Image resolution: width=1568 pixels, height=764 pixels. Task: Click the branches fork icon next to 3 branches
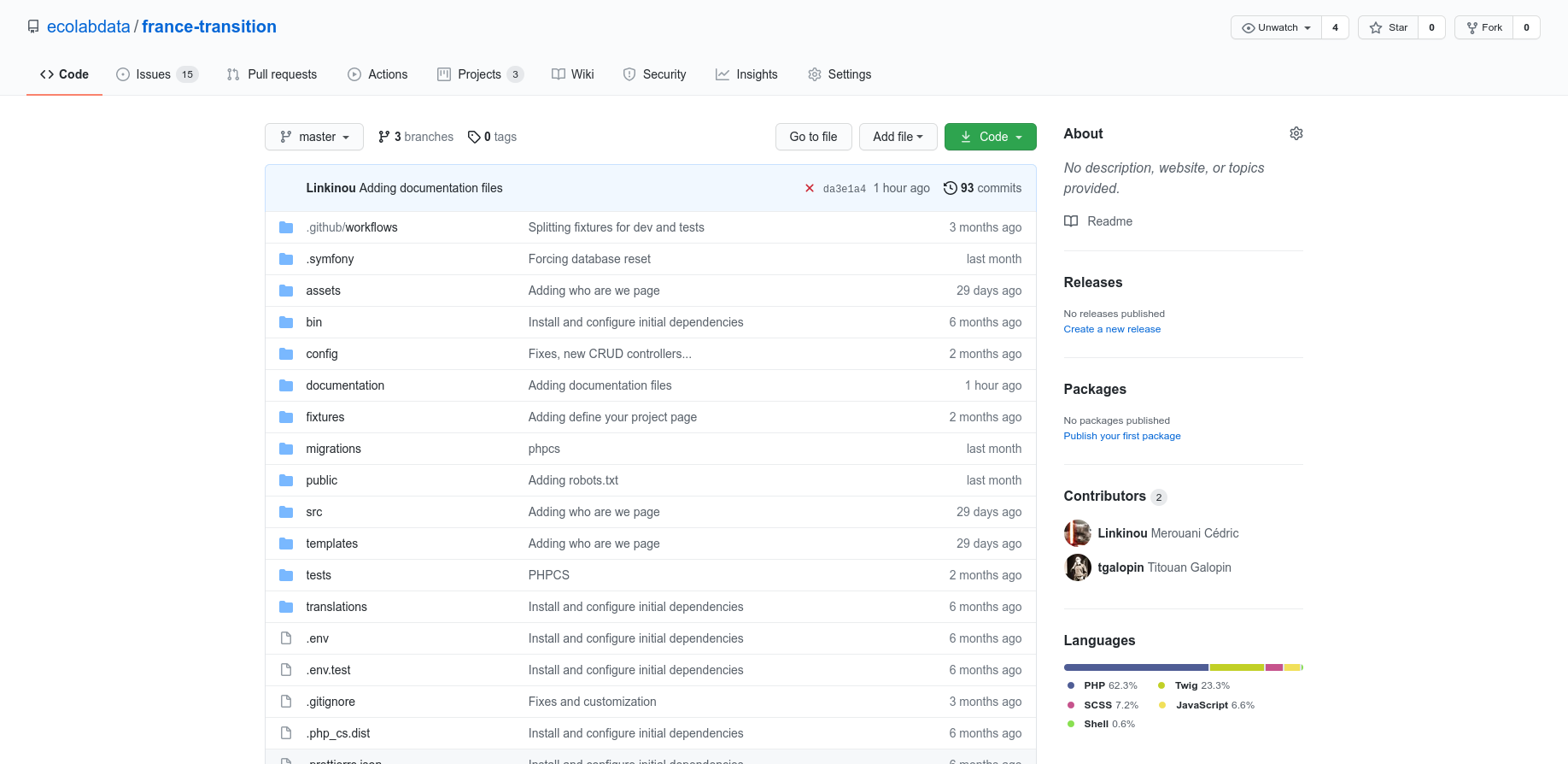click(383, 137)
